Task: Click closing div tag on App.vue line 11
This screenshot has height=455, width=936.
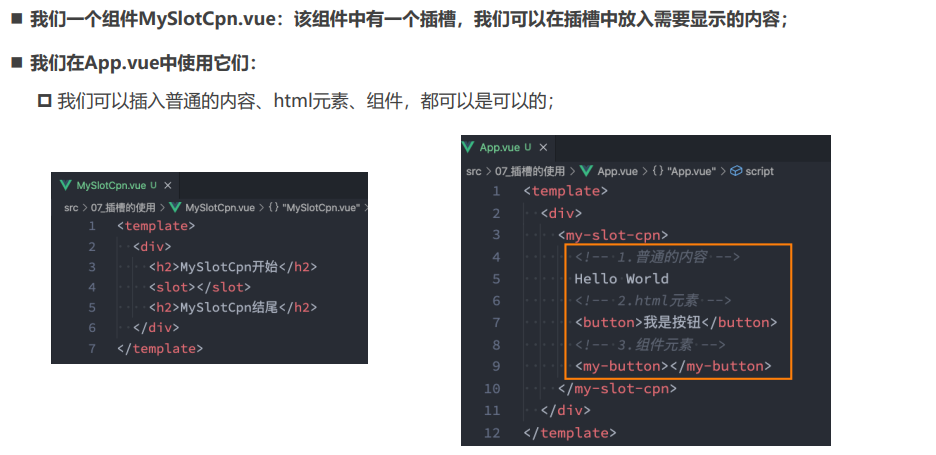Action: tap(565, 411)
